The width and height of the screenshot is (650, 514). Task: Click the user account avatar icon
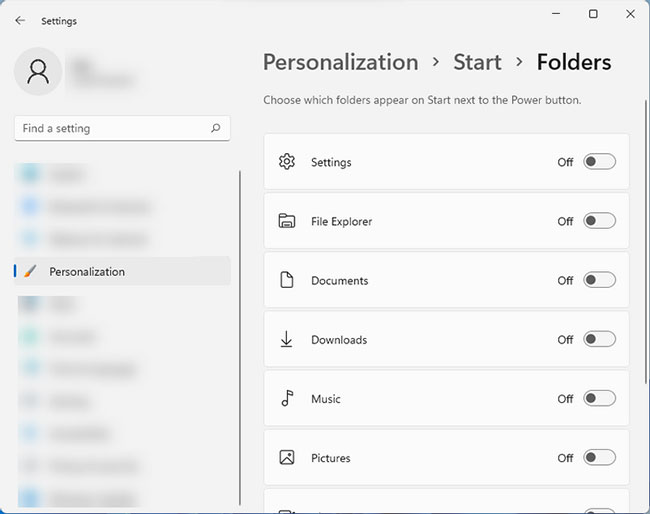pyautogui.click(x=38, y=71)
